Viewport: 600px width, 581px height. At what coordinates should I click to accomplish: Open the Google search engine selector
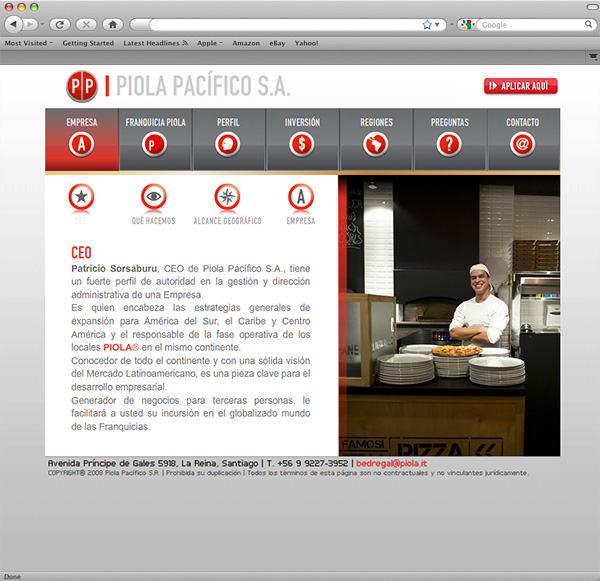pyautogui.click(x=468, y=24)
